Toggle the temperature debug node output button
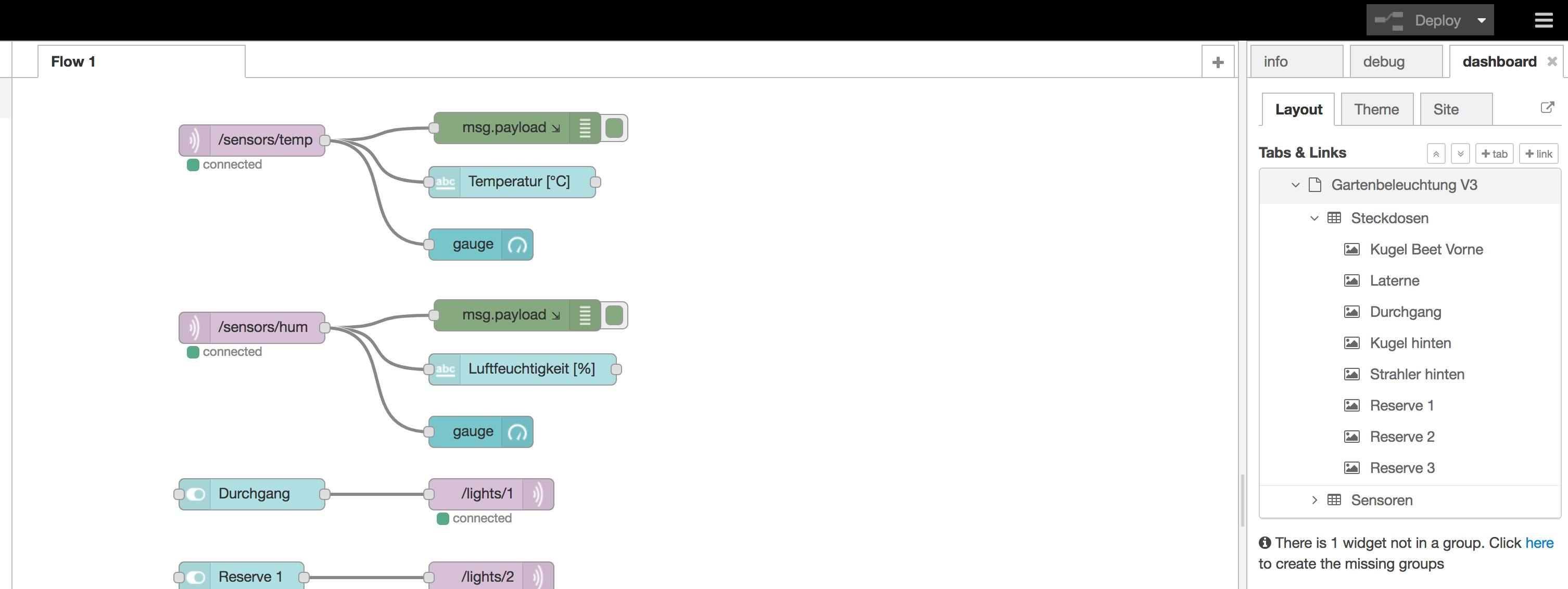 point(614,128)
